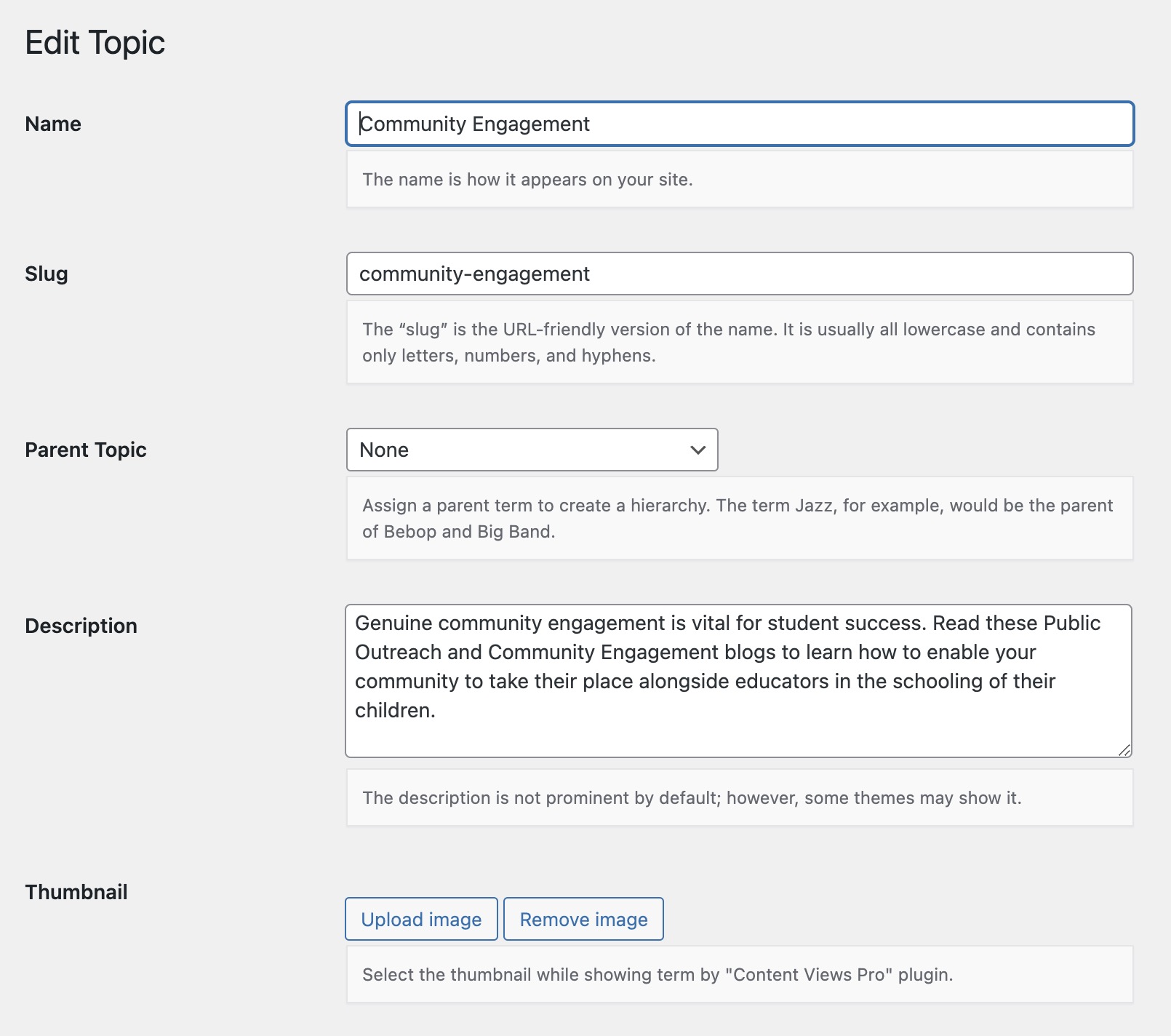
Task: Click the Content Views Pro thumbnail note
Action: click(658, 975)
